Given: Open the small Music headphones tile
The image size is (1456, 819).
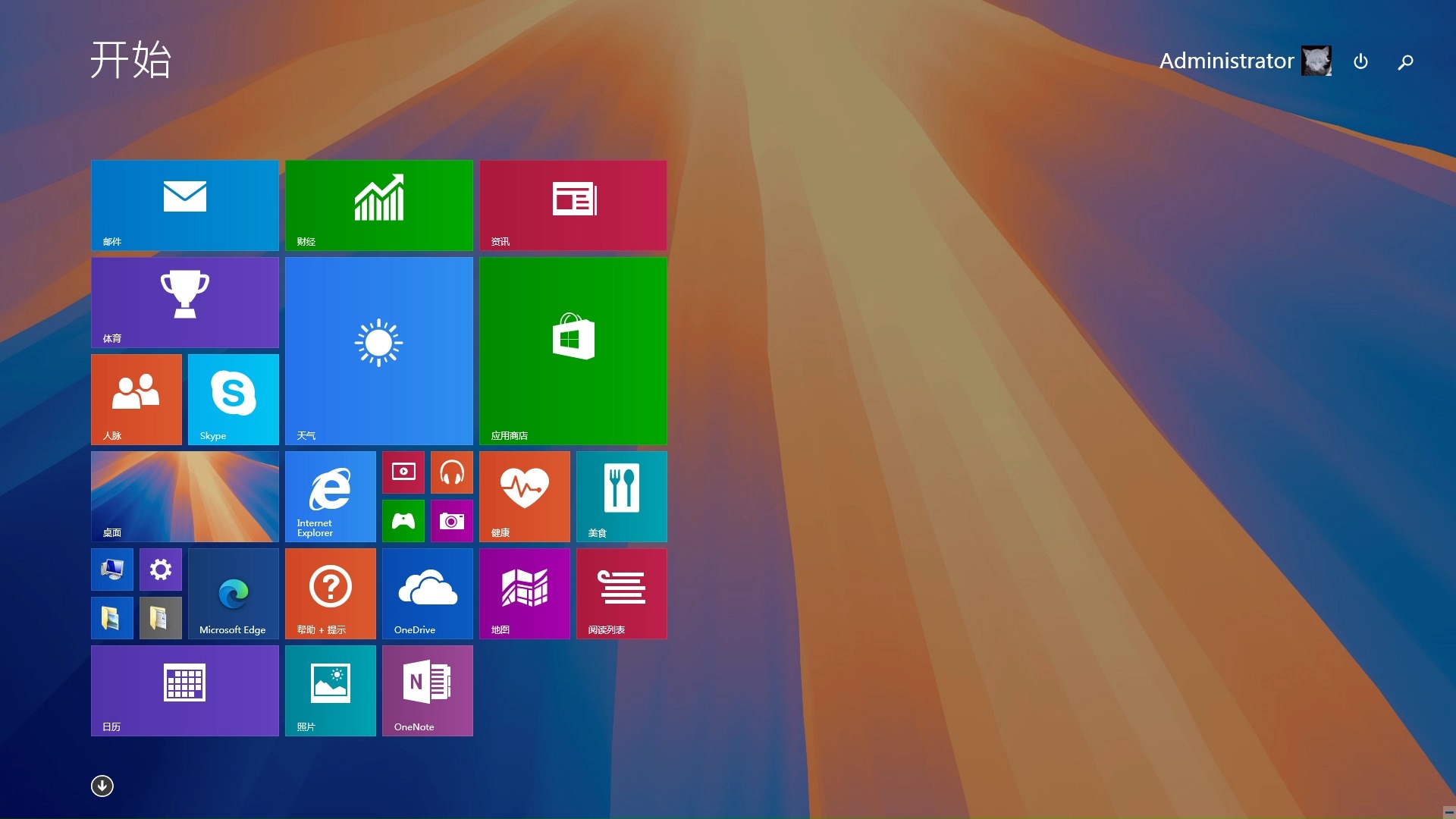Looking at the screenshot, I should pos(452,472).
